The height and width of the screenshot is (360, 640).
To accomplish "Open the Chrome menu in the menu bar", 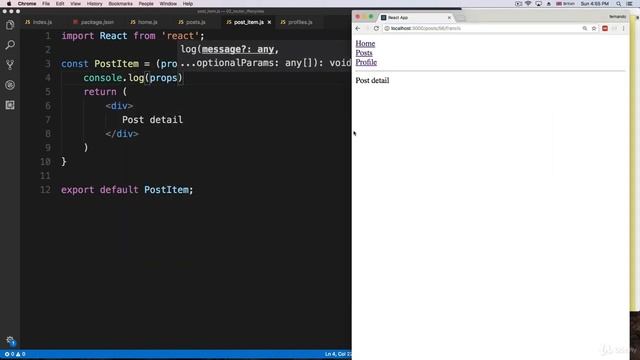I will (27, 4).
